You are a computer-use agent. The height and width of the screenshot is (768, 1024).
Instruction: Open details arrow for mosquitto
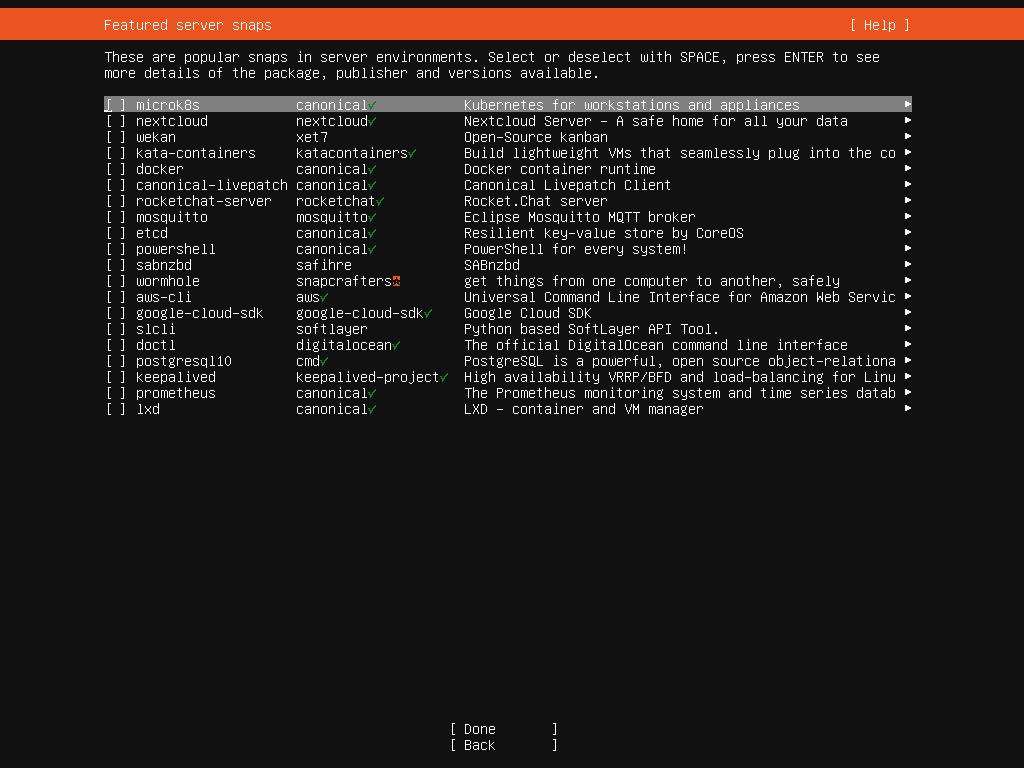coord(907,217)
